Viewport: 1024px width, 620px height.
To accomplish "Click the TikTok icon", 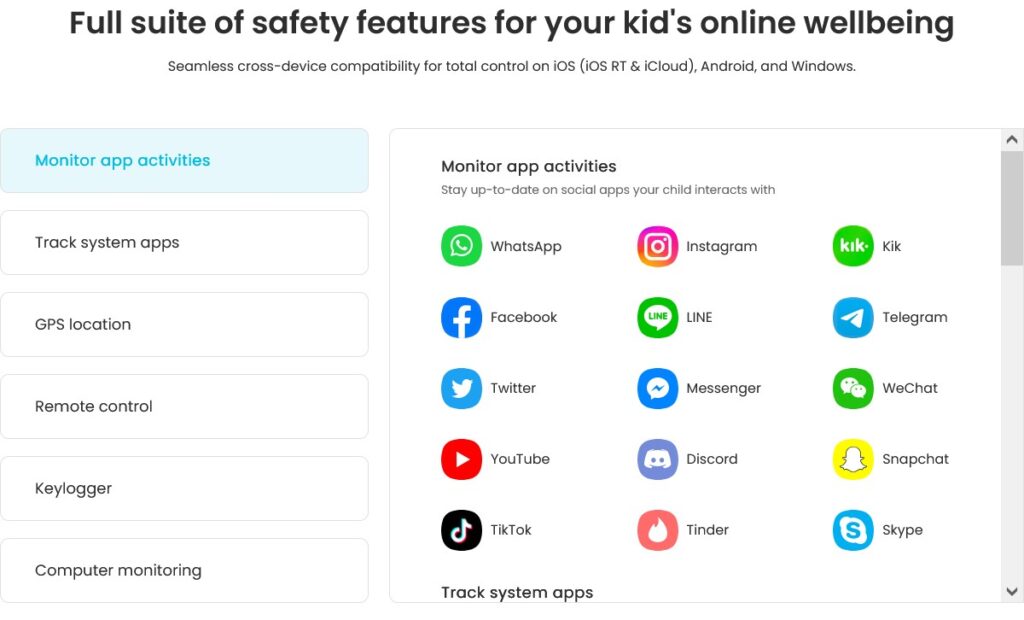I will 461,530.
